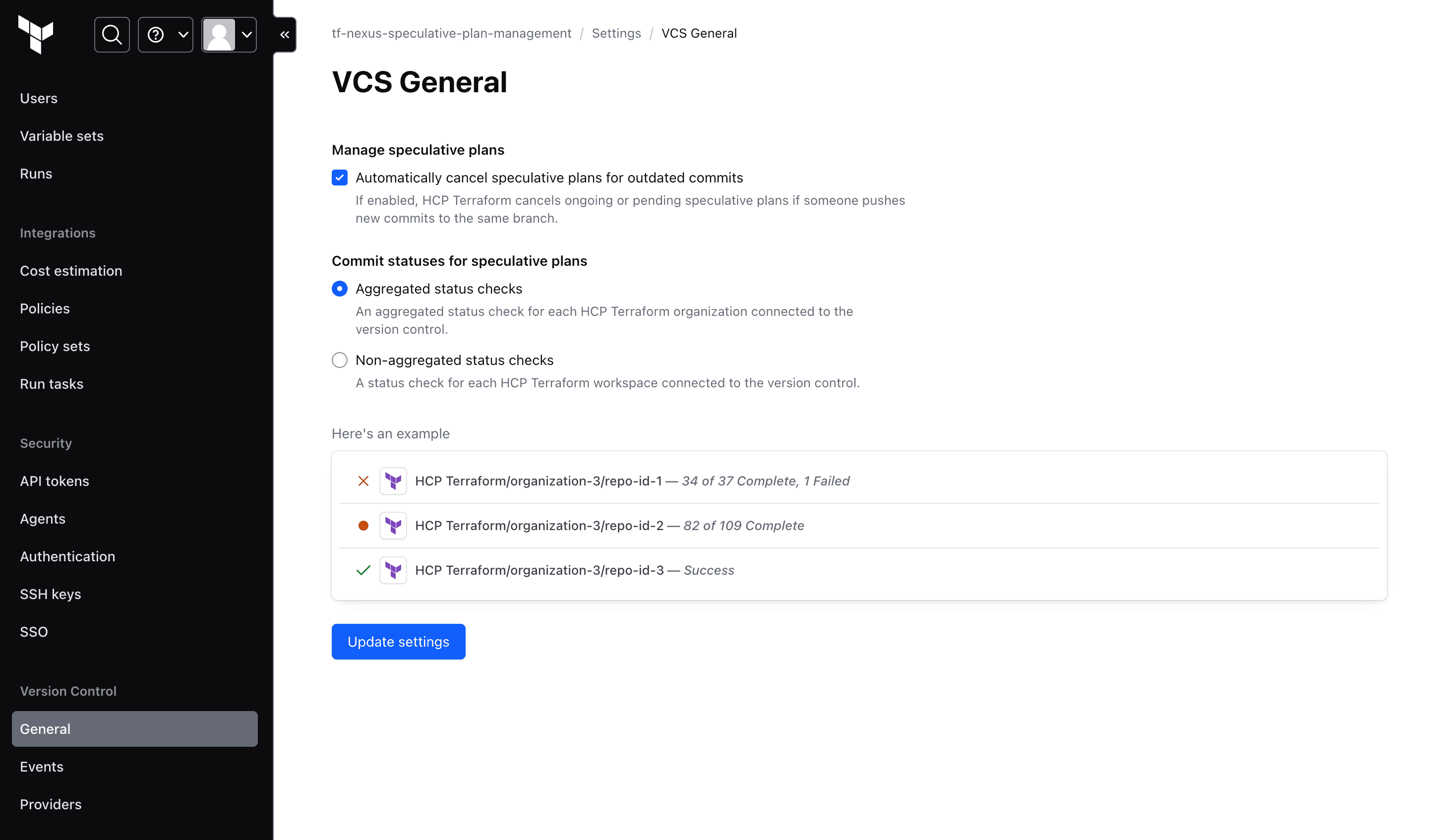Screen dimensions: 1440x840
Task: Select Aggregated status checks radio
Action: (x=340, y=289)
